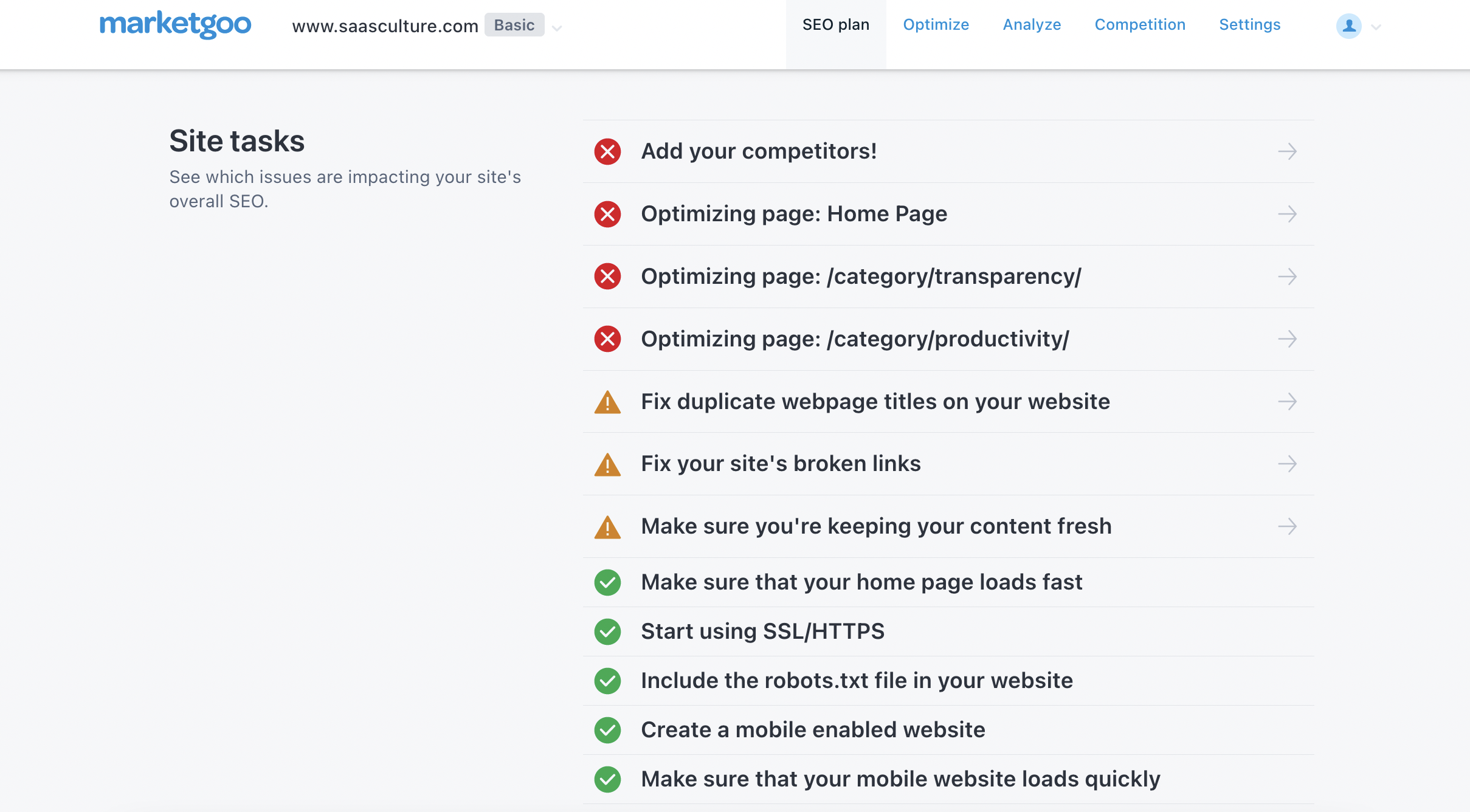Click the marketgoo logo
This screenshot has width=1470, height=812.
pos(175,25)
